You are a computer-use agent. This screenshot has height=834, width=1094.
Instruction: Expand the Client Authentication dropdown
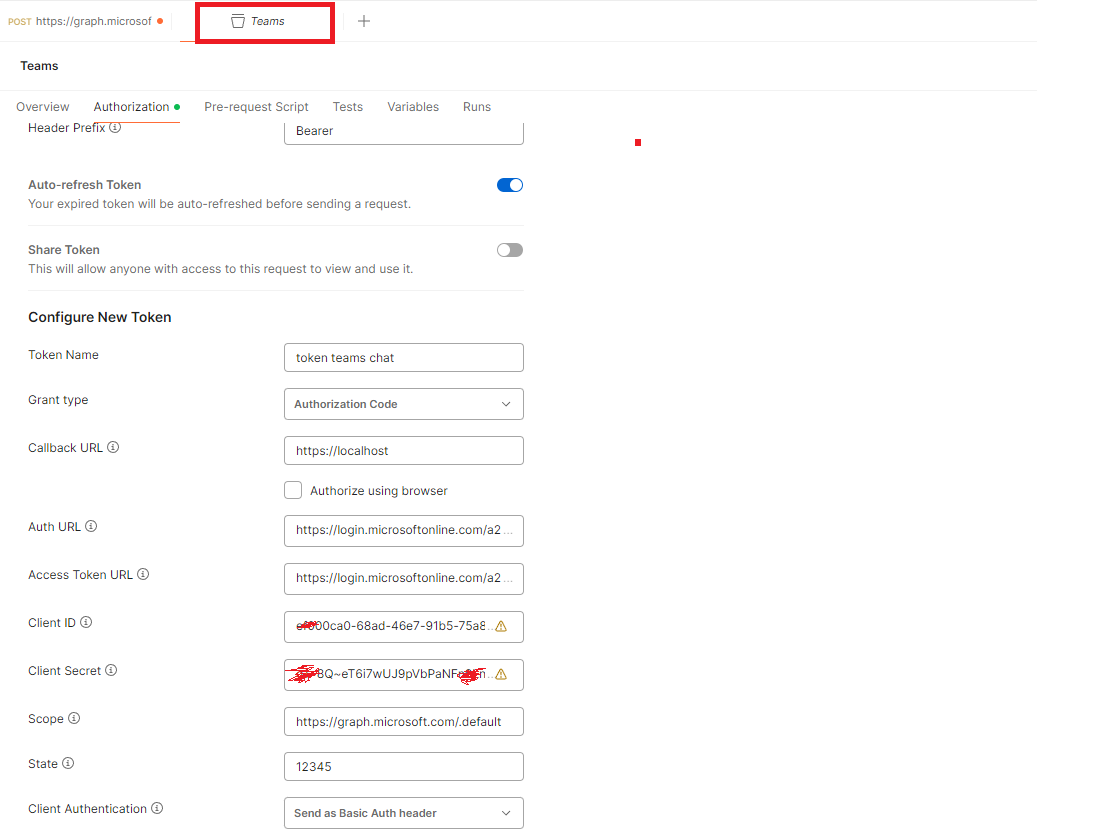point(403,813)
